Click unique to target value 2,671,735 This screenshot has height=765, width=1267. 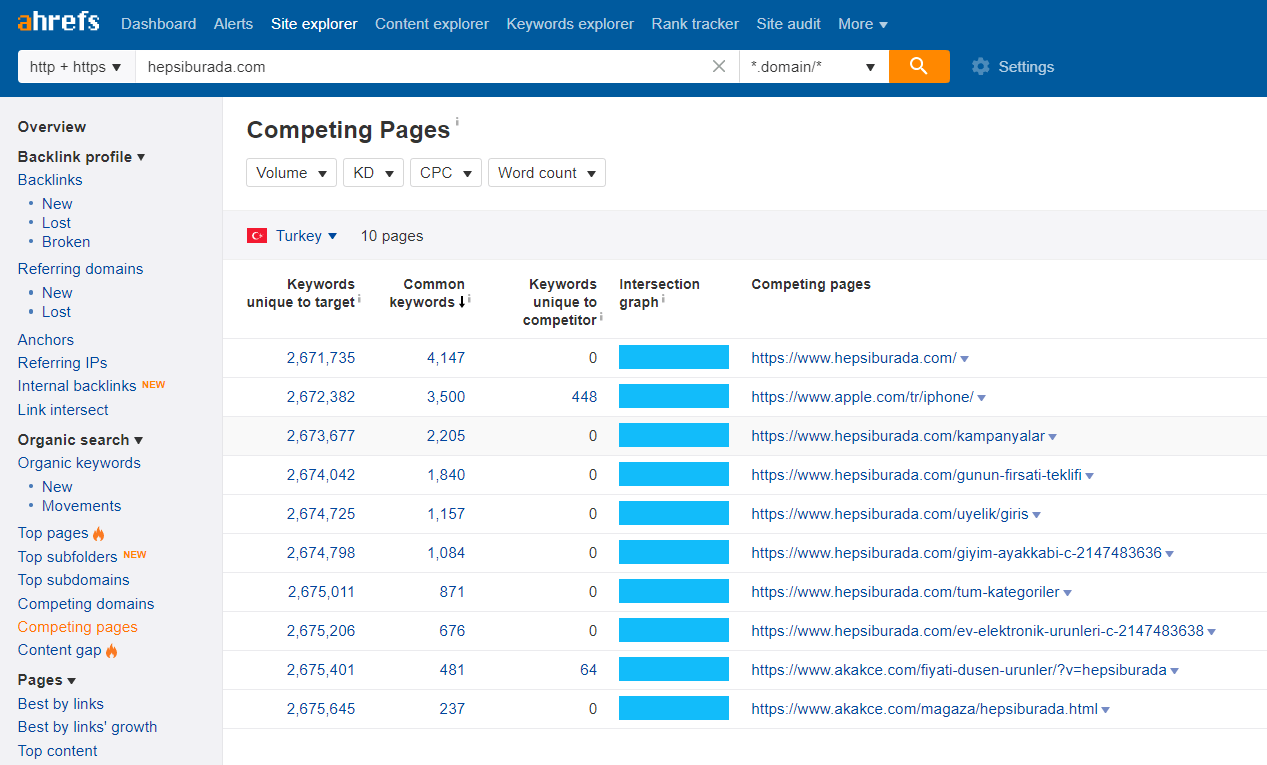(x=321, y=358)
